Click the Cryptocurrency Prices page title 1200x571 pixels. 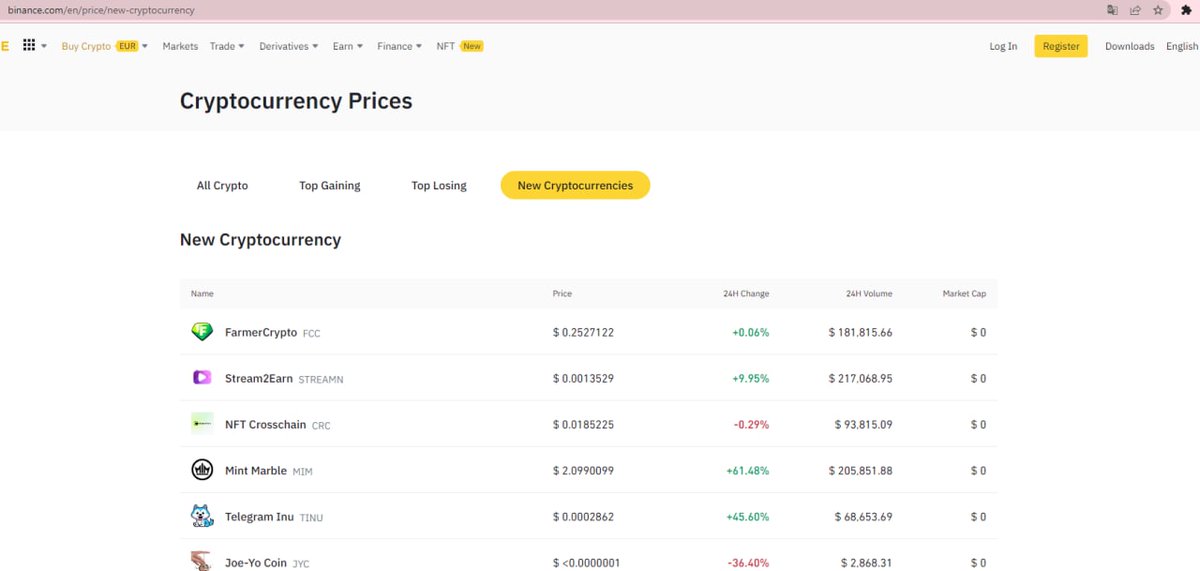[x=296, y=101]
